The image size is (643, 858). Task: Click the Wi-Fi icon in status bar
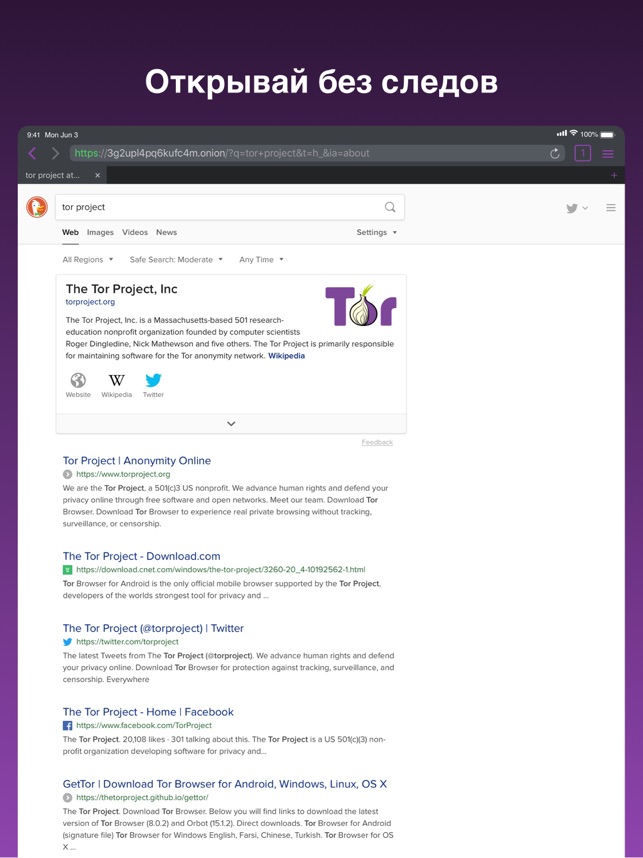tap(574, 133)
